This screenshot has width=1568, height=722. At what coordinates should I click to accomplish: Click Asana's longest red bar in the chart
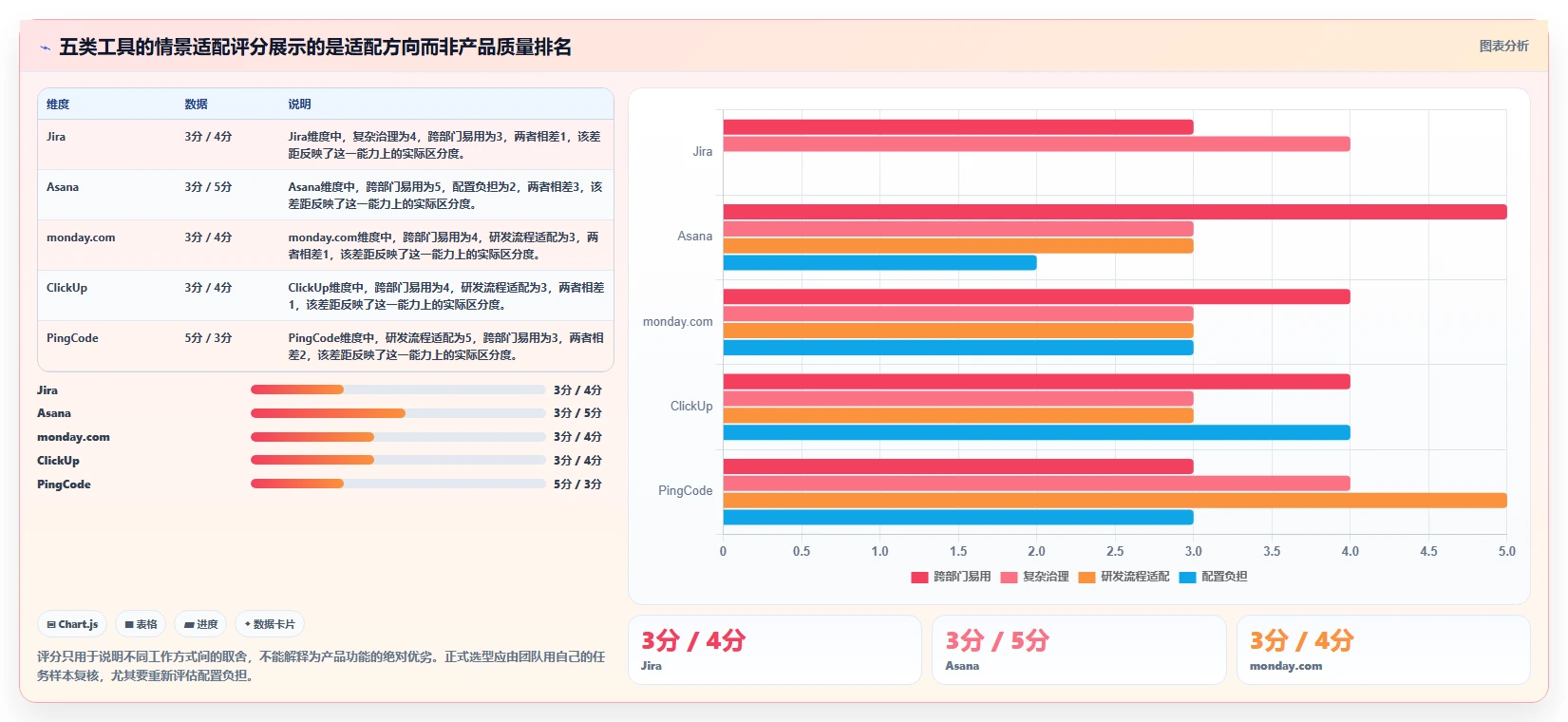(x=1115, y=212)
